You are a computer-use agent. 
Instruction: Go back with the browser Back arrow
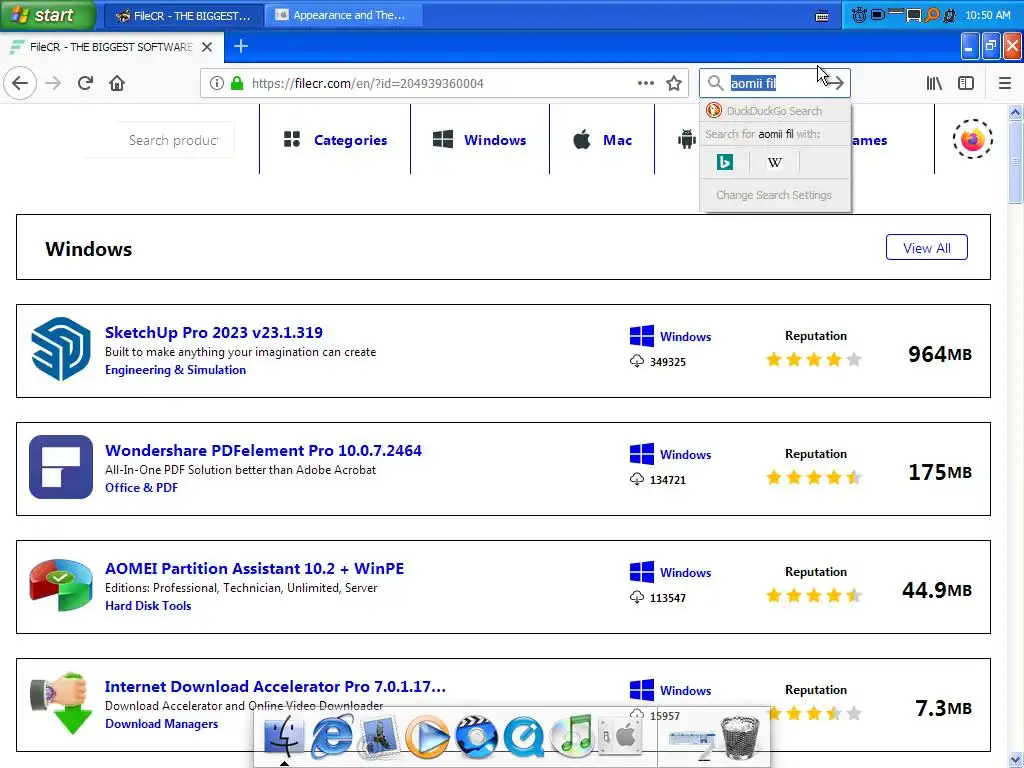[20, 84]
